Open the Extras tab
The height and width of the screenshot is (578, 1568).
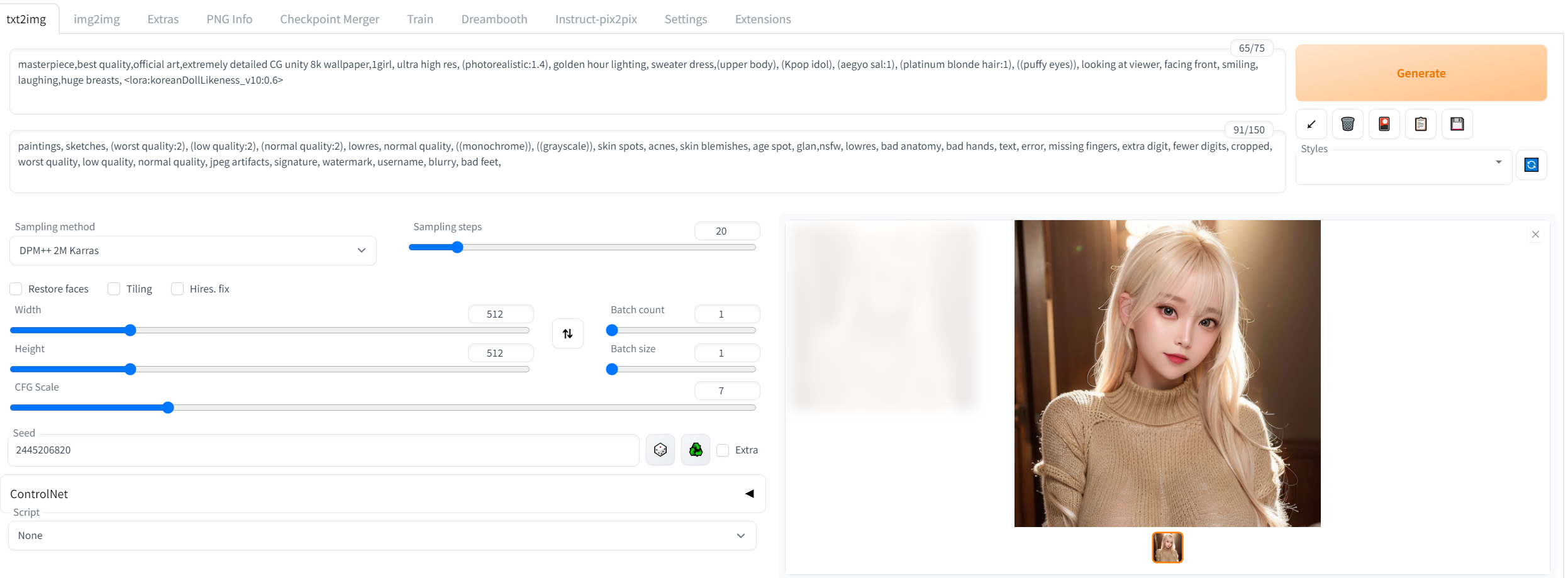163,19
